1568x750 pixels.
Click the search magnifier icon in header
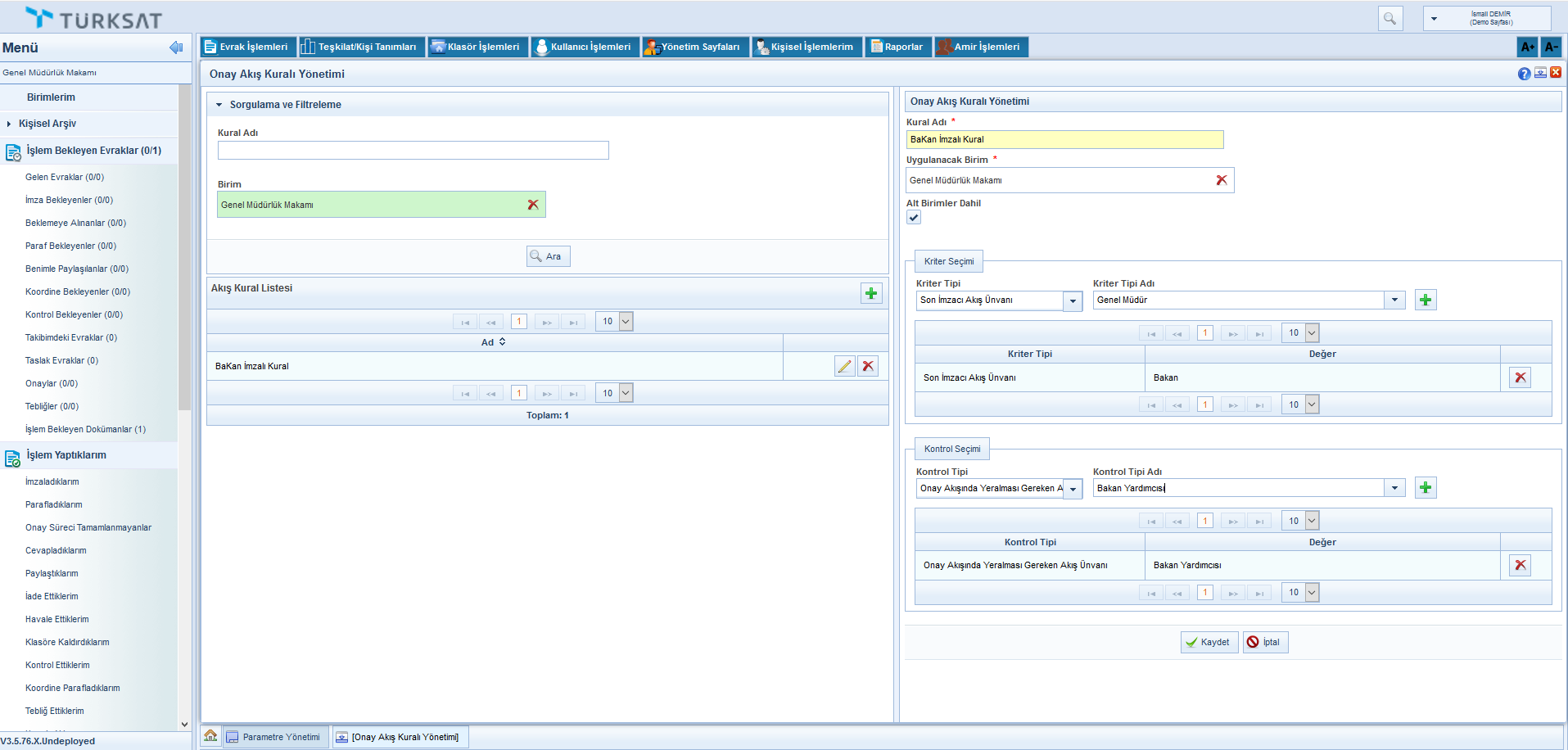(1390, 18)
